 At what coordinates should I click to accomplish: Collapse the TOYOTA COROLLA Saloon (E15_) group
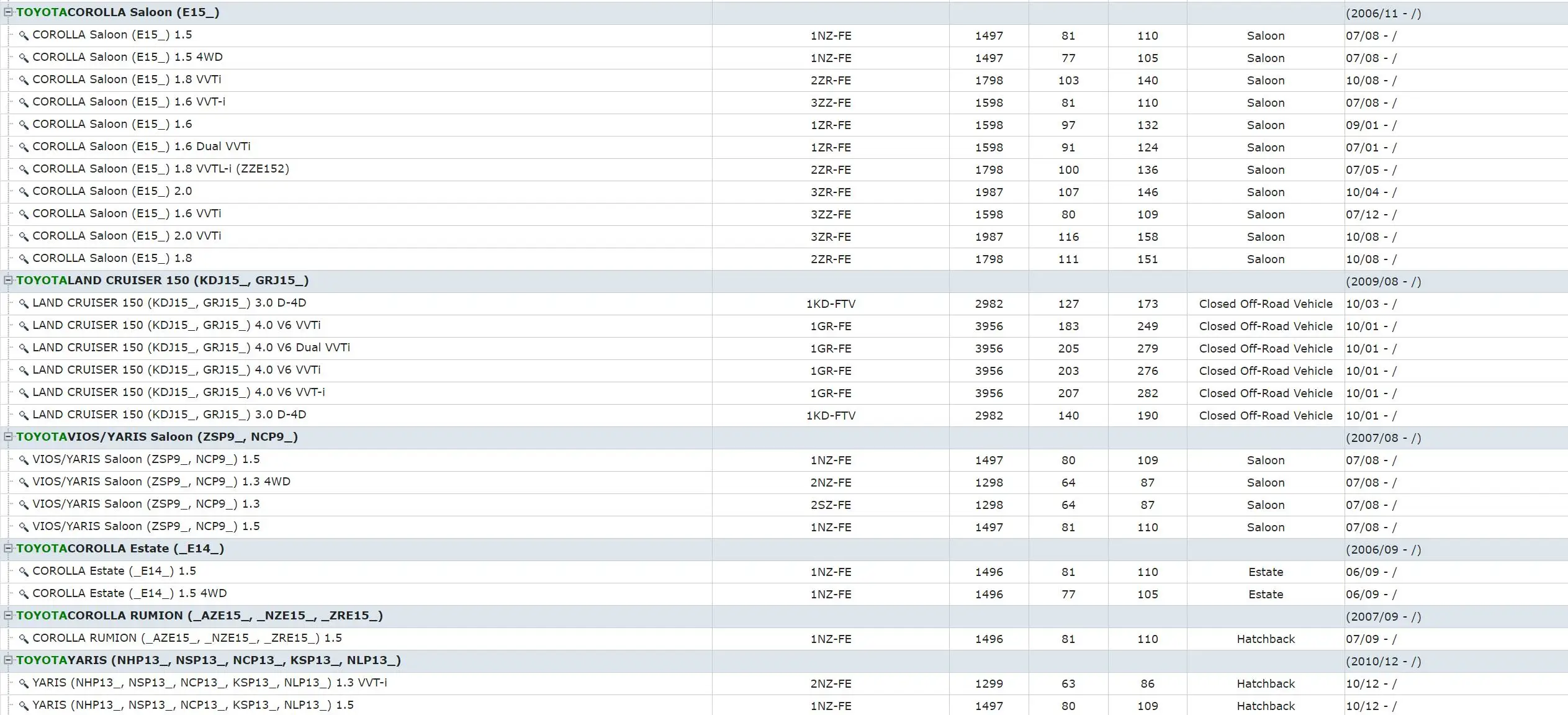(x=9, y=12)
